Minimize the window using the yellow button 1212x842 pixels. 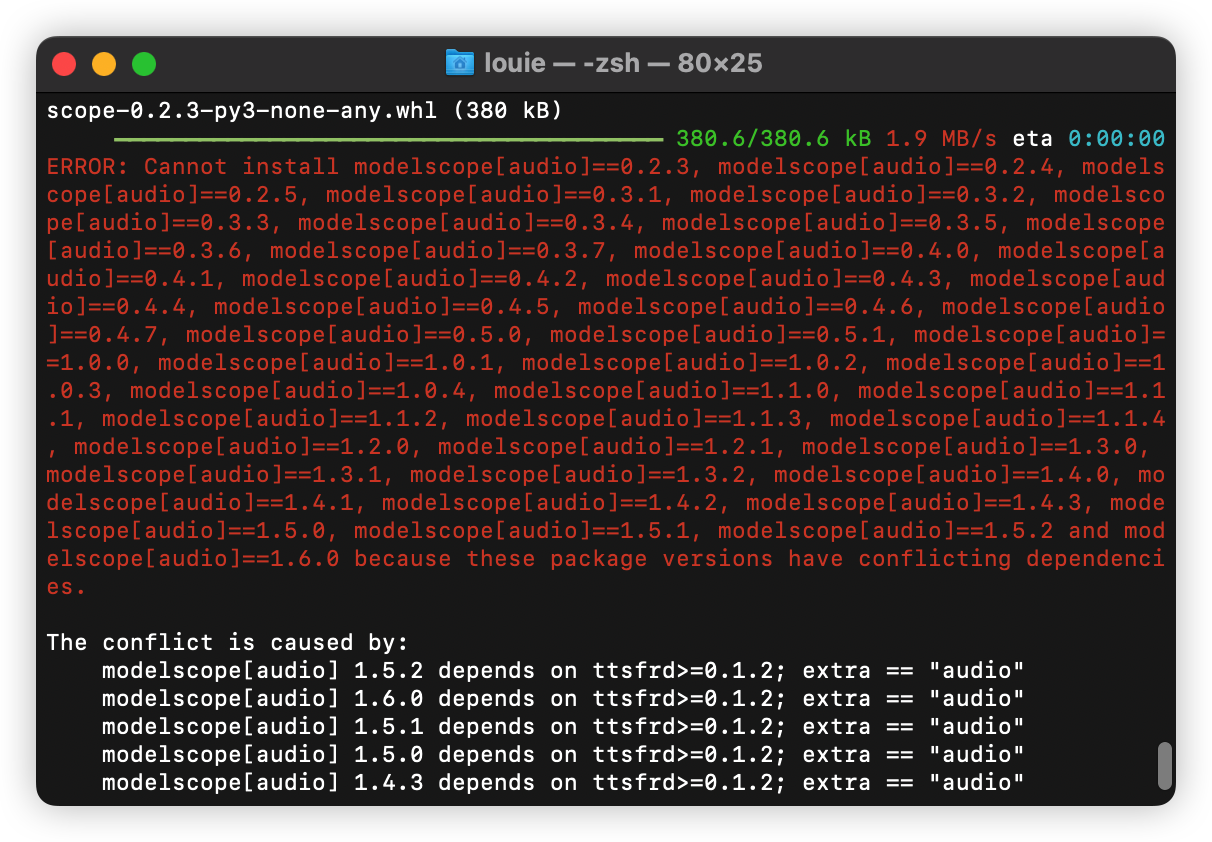104,64
